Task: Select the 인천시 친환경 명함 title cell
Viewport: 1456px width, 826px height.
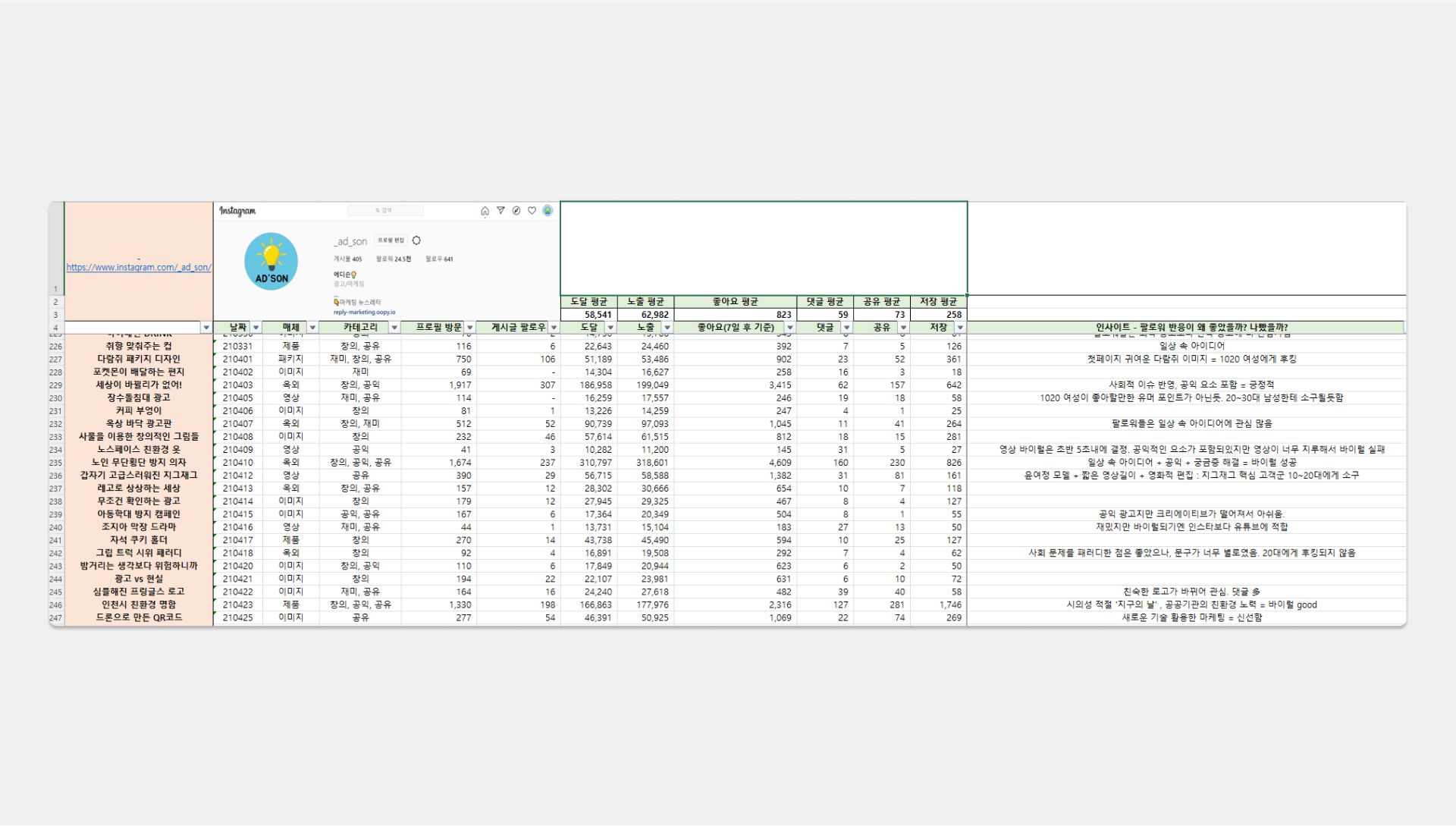Action: pyautogui.click(x=139, y=605)
